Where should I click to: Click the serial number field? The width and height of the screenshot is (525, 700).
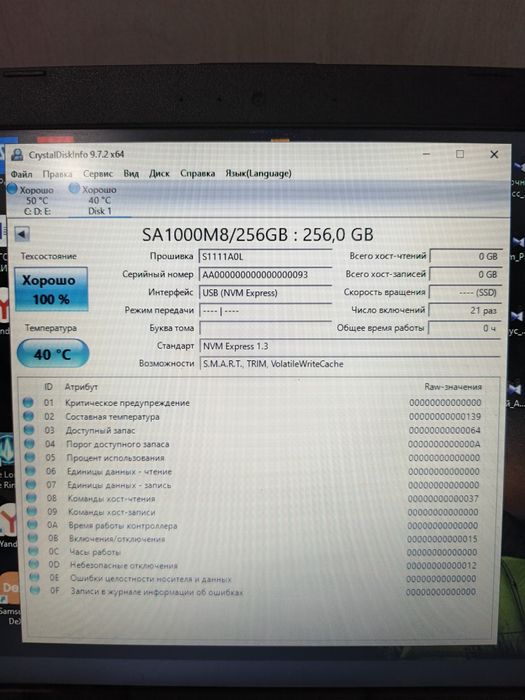265,275
